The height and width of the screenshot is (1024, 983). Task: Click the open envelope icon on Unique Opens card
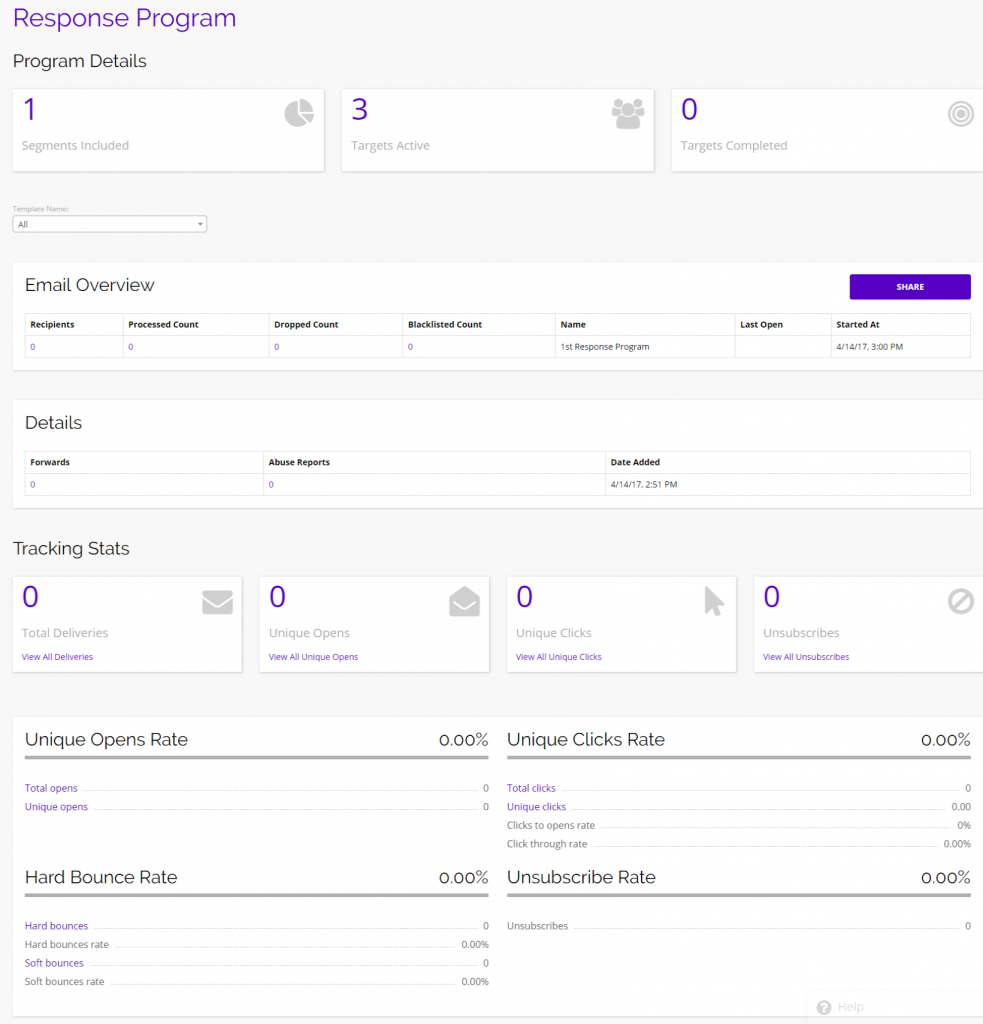coord(464,600)
